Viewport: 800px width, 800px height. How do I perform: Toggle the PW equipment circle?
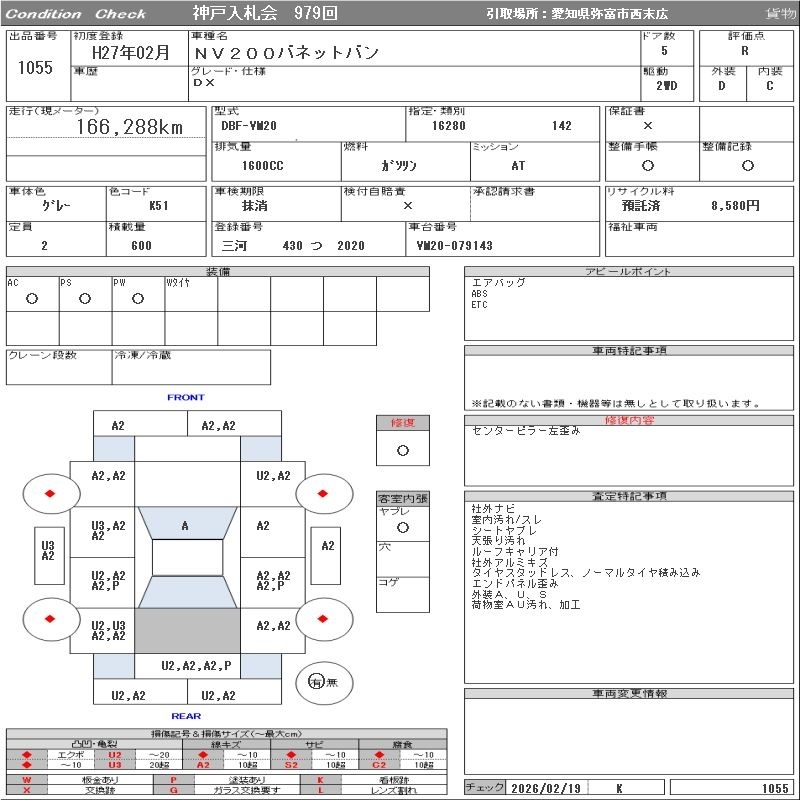tap(137, 298)
